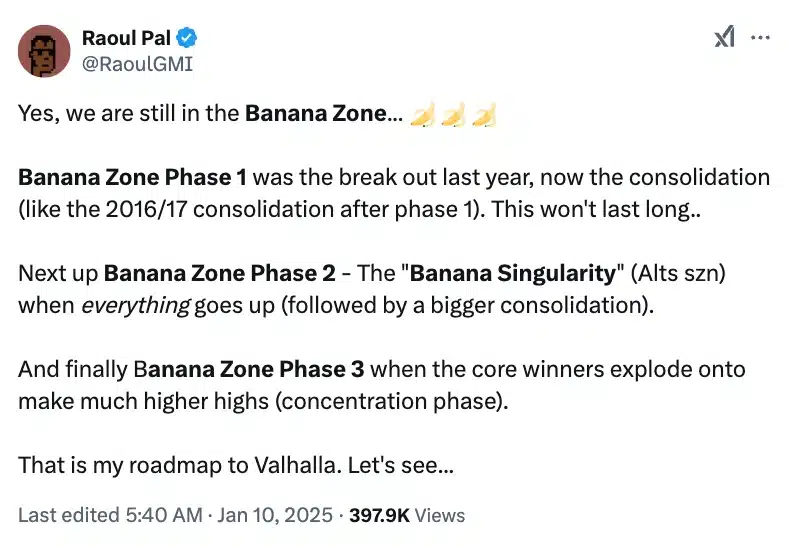Image resolution: width=788 pixels, height=548 pixels.
Task: Click the bold "Banana Zone Phase 3" text
Action: 249,369
